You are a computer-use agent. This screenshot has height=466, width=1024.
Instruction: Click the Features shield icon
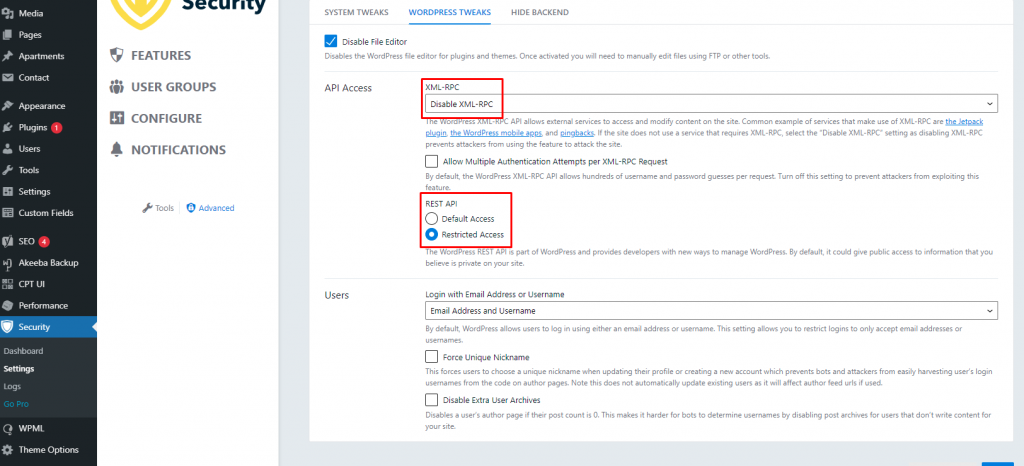click(117, 56)
